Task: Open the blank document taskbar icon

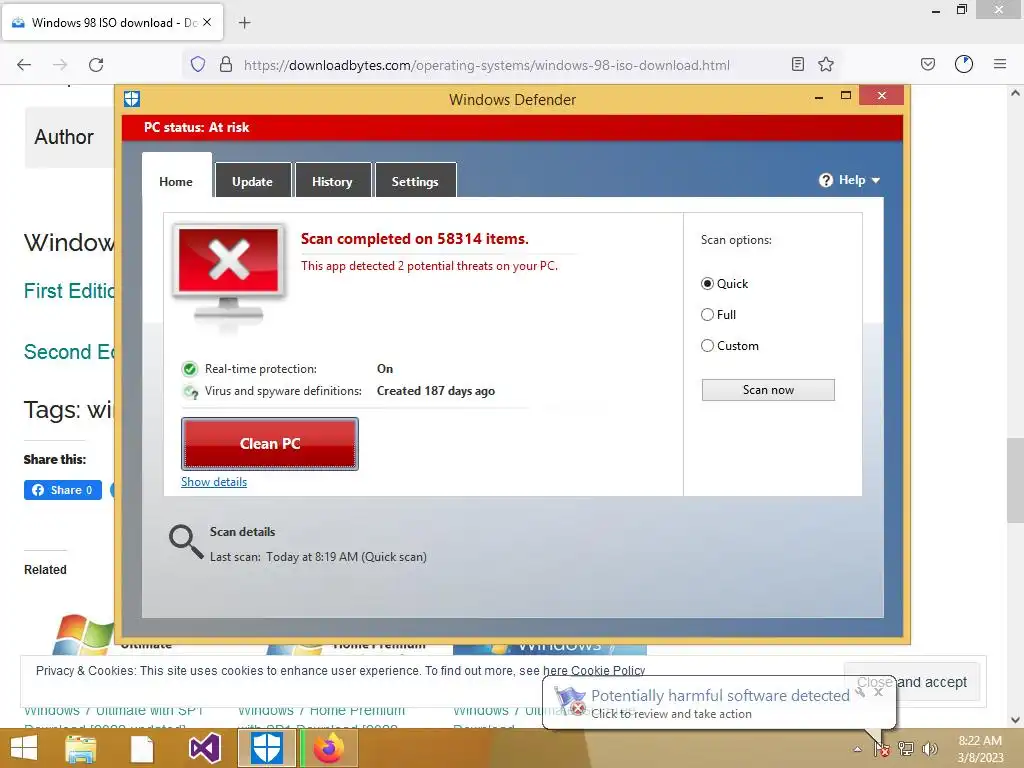Action: [x=142, y=749]
